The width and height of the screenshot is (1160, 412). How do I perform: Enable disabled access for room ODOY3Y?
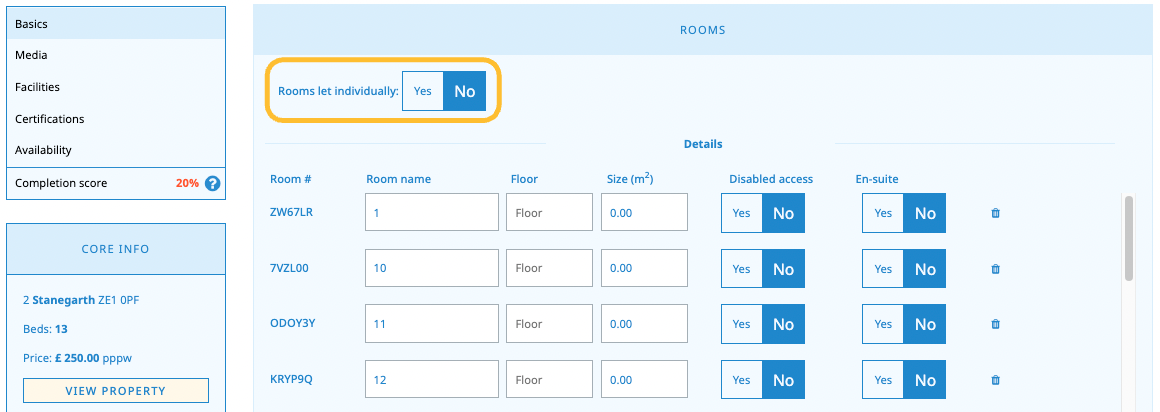click(741, 324)
